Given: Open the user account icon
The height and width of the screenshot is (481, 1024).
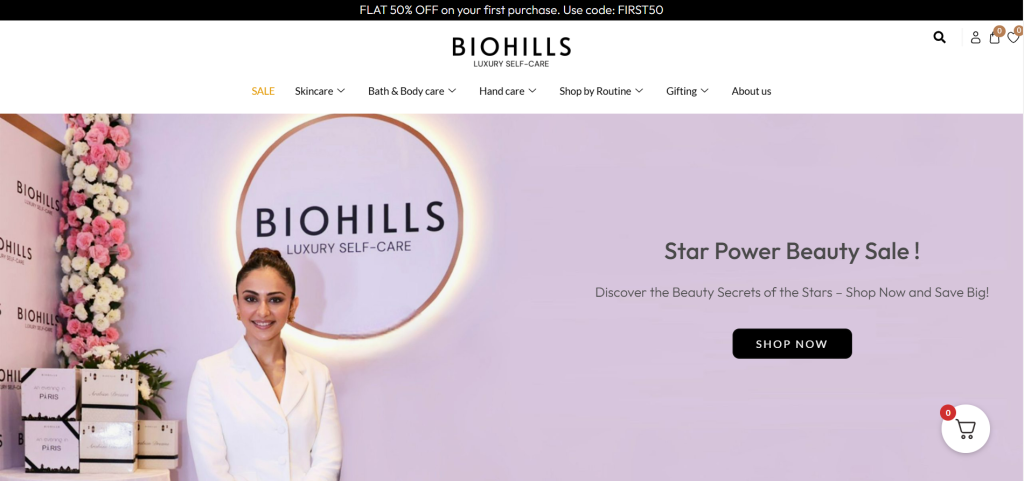Looking at the screenshot, I should (975, 37).
